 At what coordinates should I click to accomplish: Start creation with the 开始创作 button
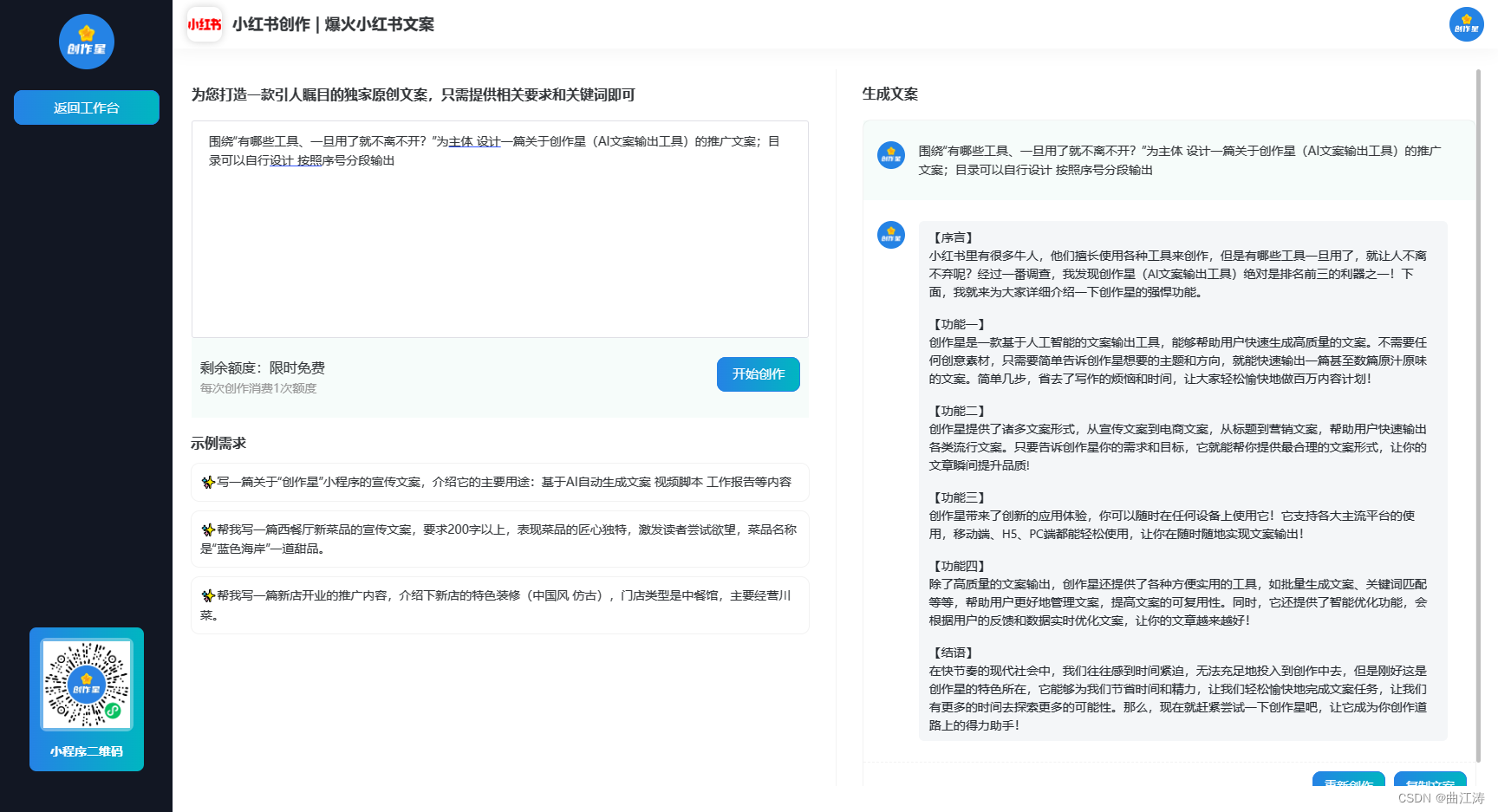[x=759, y=374]
